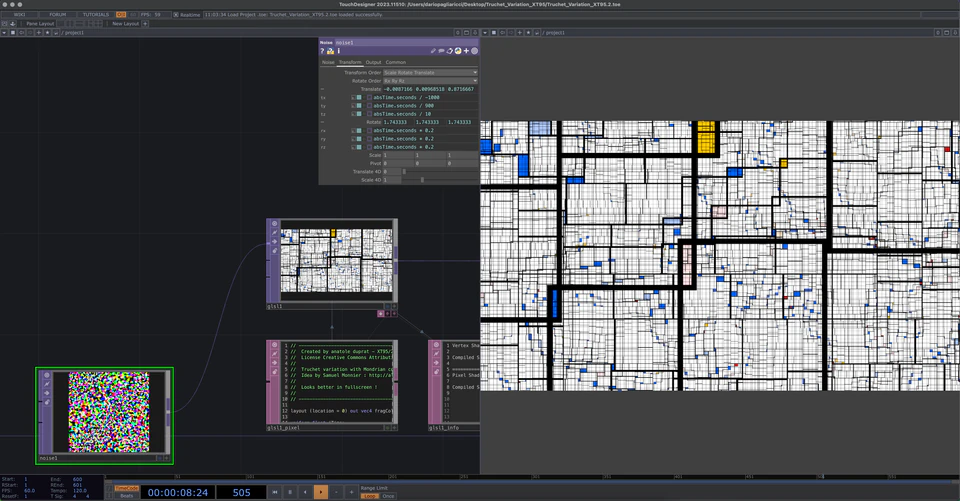Click the plus icon in left pane bar
The image size is (960, 501).
point(39,32)
